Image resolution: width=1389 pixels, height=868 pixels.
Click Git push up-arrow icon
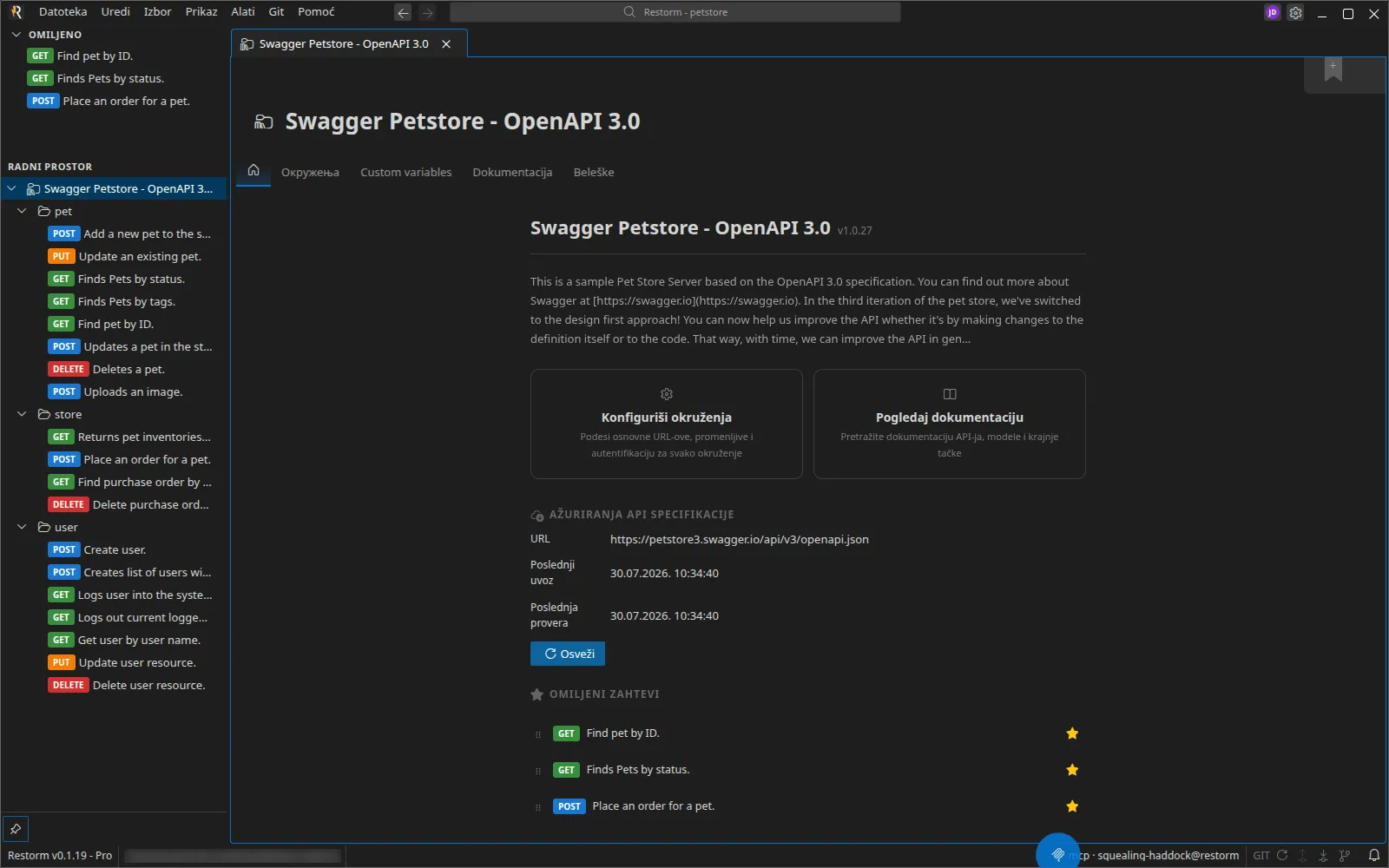(1302, 855)
